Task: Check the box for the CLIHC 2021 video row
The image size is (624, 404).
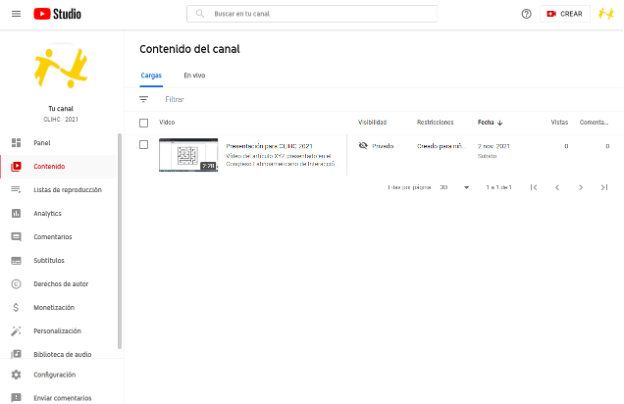Action: pos(144,144)
